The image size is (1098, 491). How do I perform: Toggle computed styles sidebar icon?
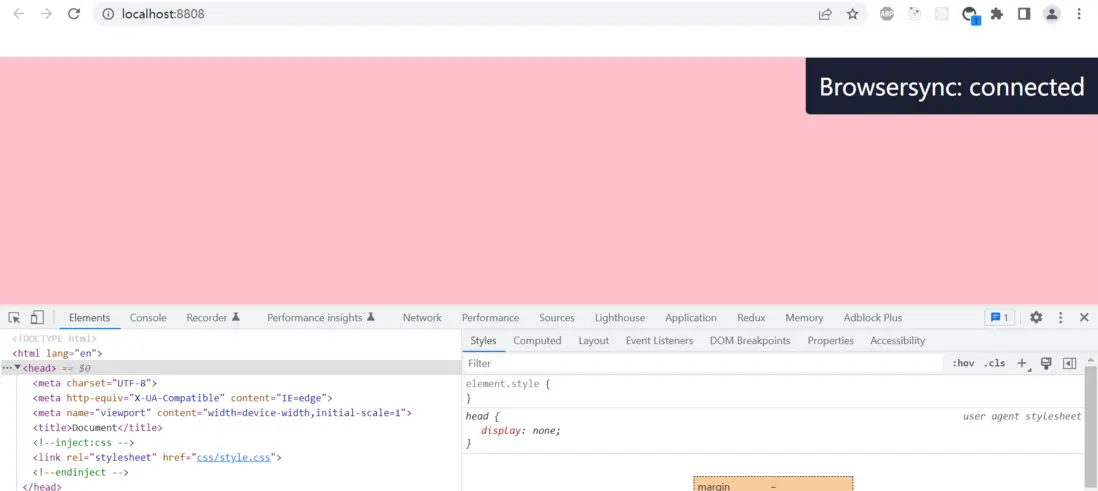tap(1069, 363)
